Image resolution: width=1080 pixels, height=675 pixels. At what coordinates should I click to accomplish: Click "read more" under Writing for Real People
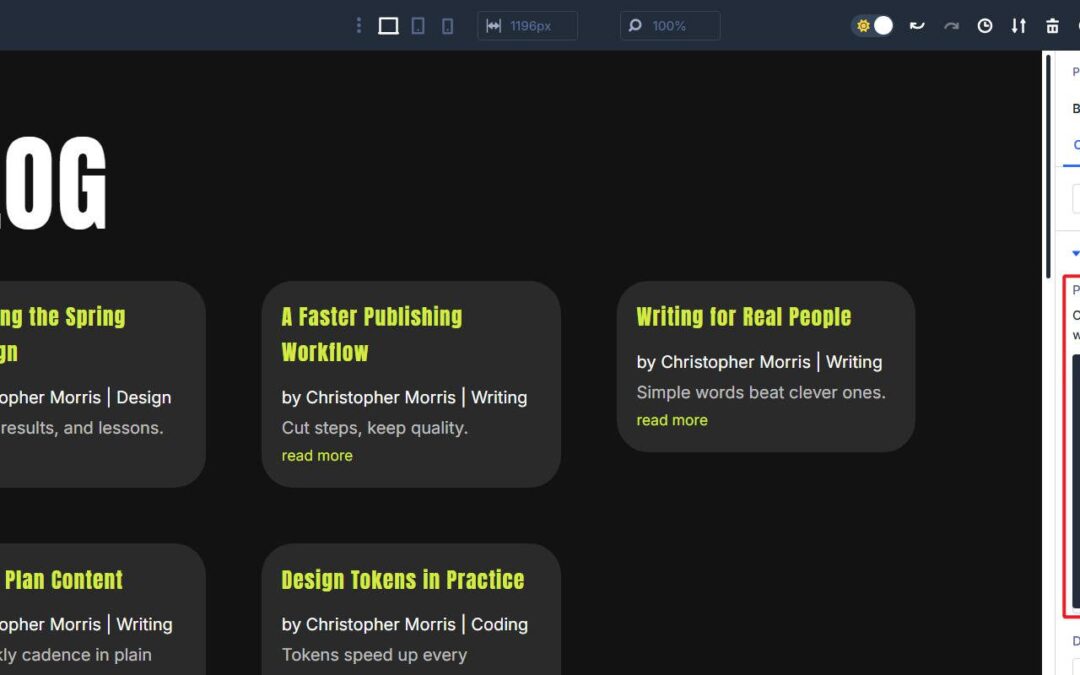click(671, 420)
